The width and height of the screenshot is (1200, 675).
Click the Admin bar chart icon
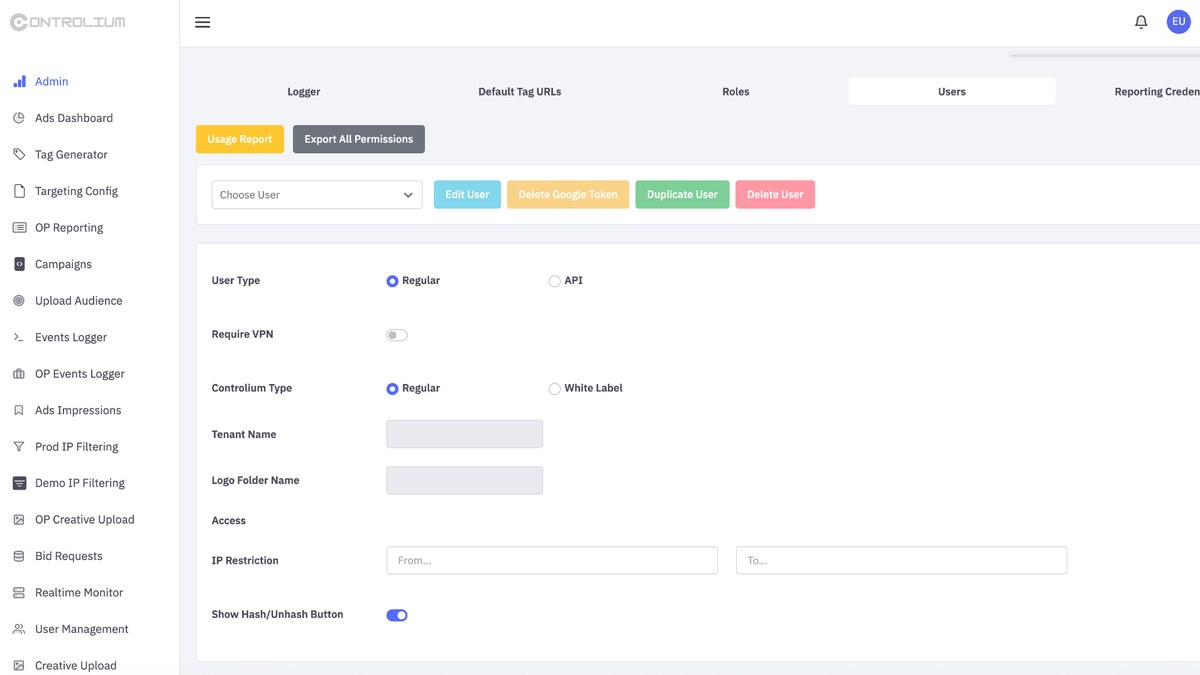pyautogui.click(x=19, y=81)
